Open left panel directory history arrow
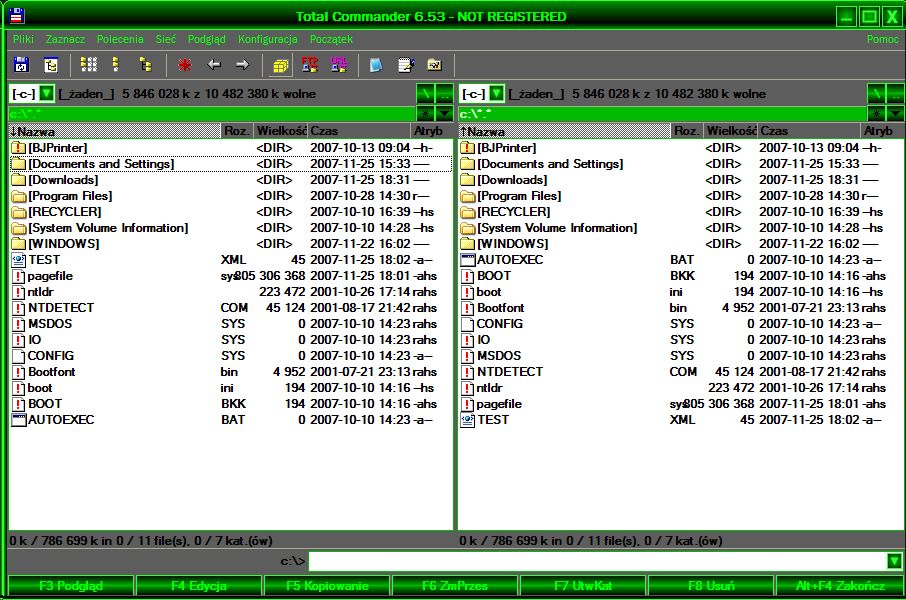This screenshot has width=906, height=600. point(444,113)
